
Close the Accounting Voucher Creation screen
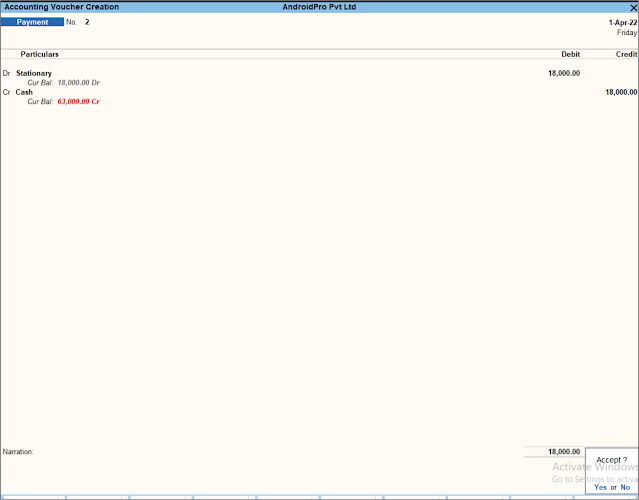coord(634,7)
